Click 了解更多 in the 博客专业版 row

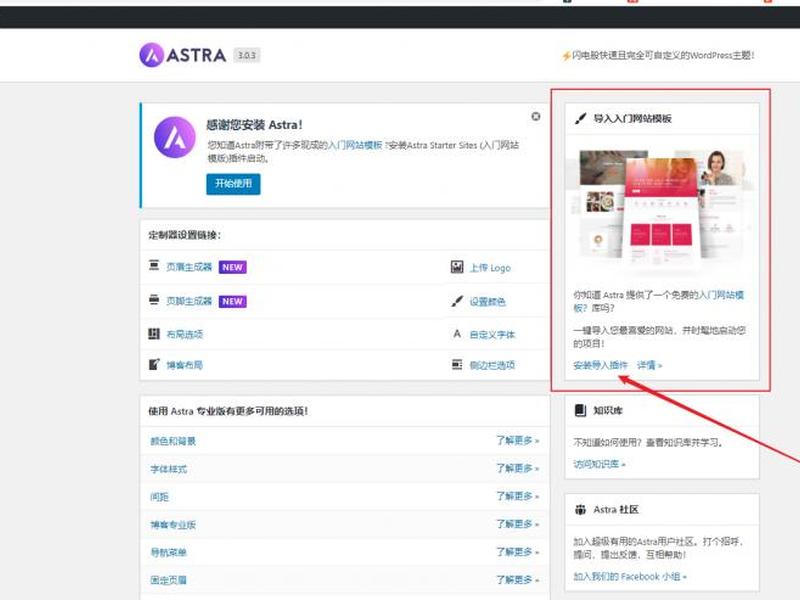tap(517, 523)
